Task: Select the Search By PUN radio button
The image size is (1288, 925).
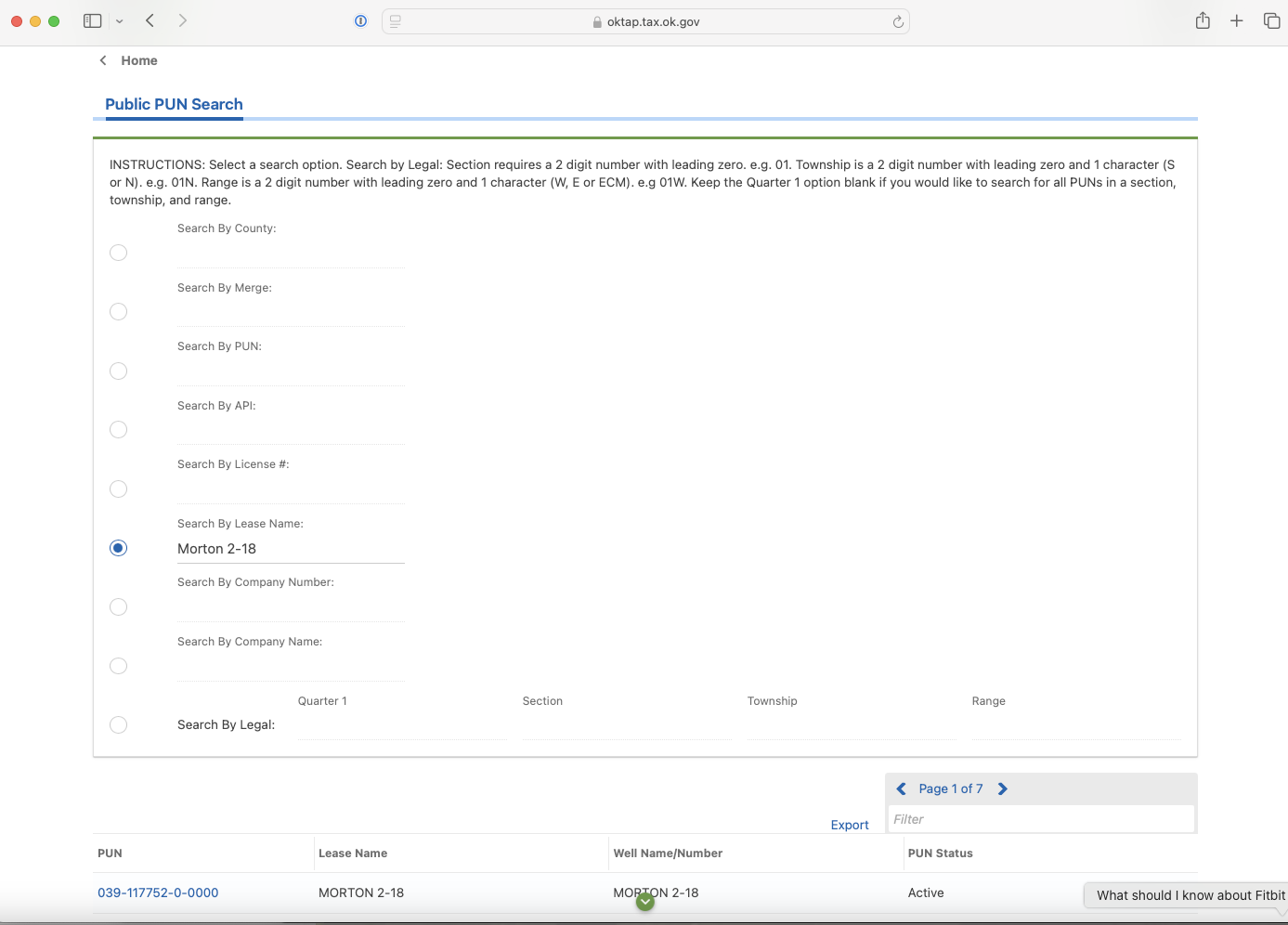Action: tap(118, 371)
